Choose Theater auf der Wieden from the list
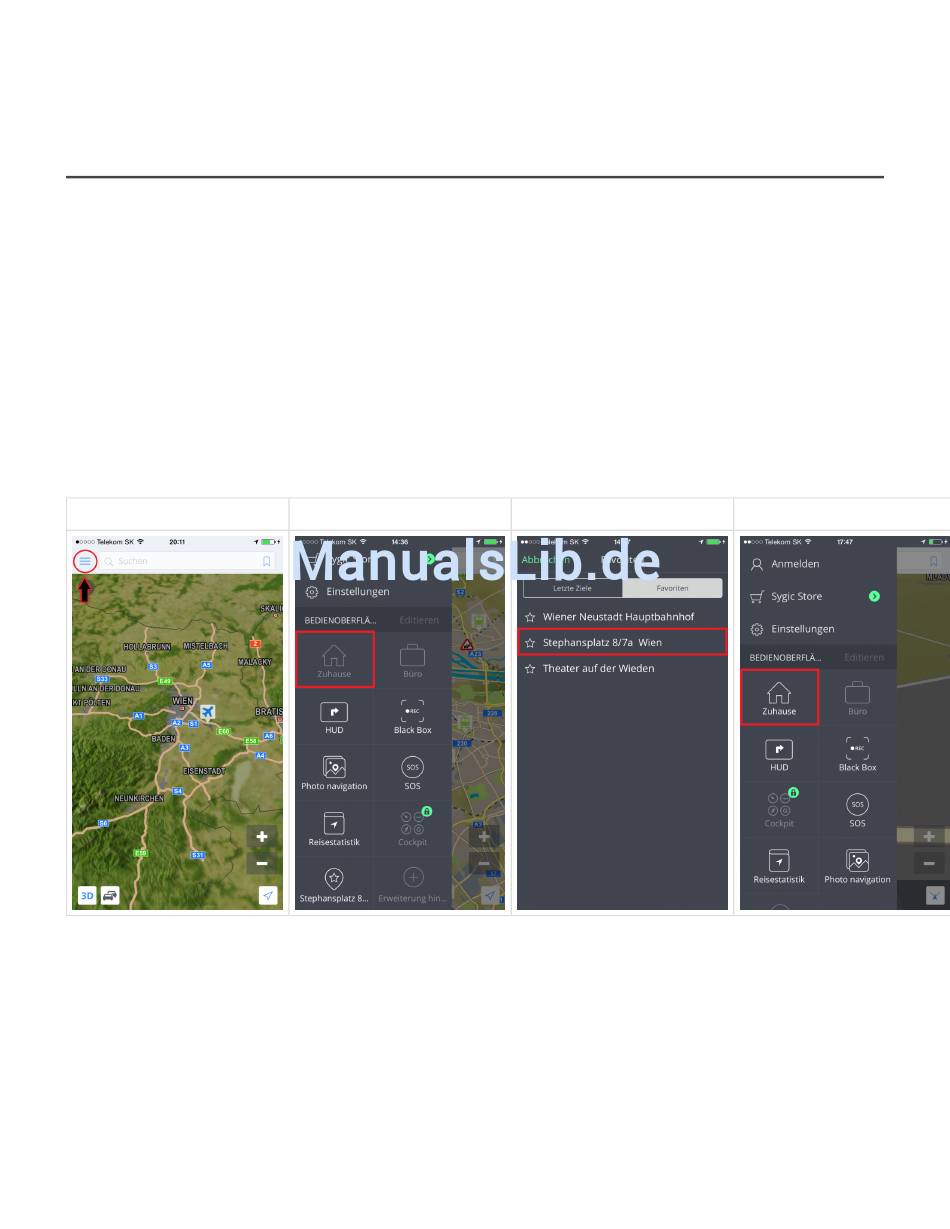Screen dimensions: 950x1229 click(x=621, y=668)
